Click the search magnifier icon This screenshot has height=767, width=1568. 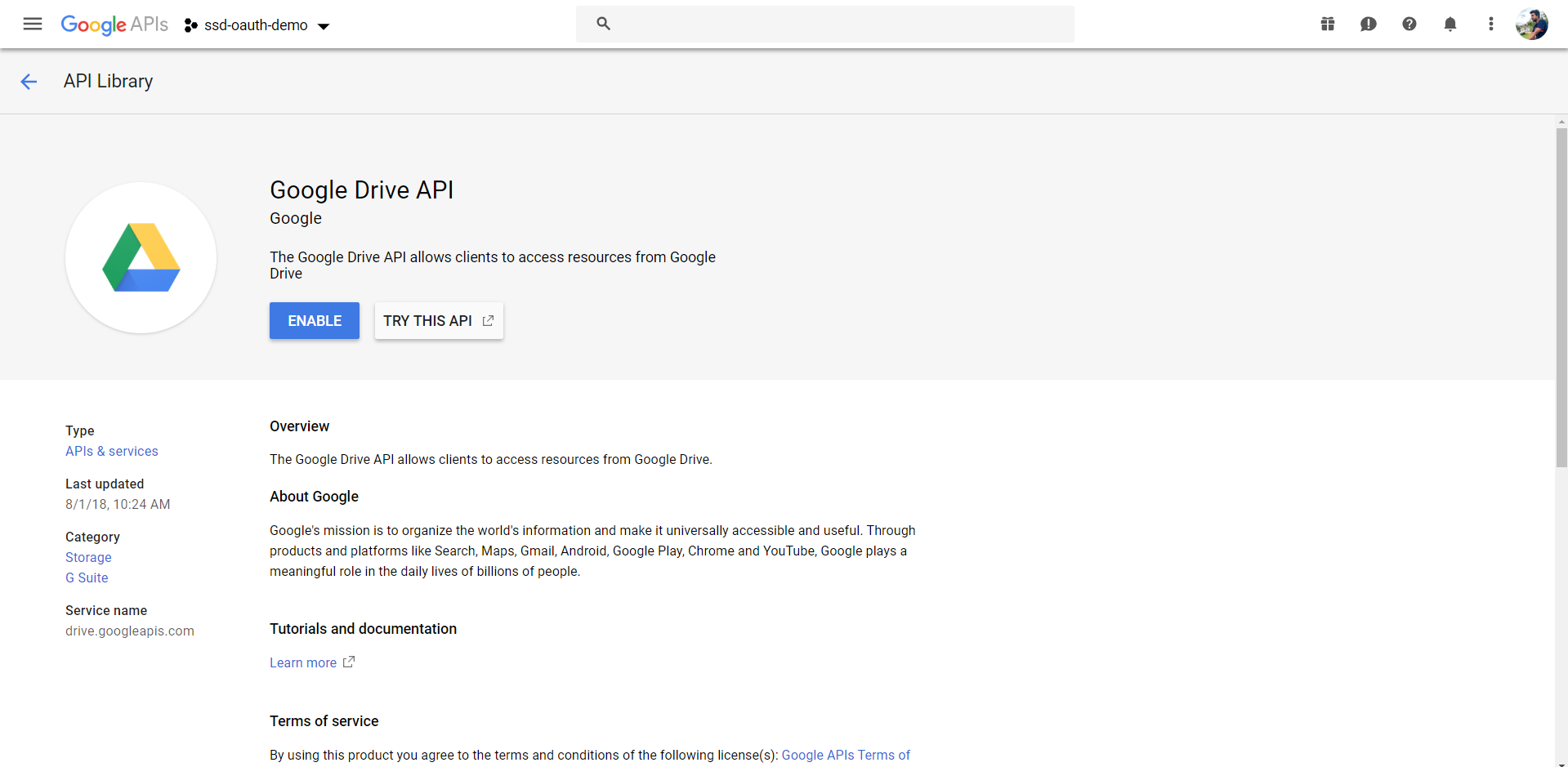(603, 24)
